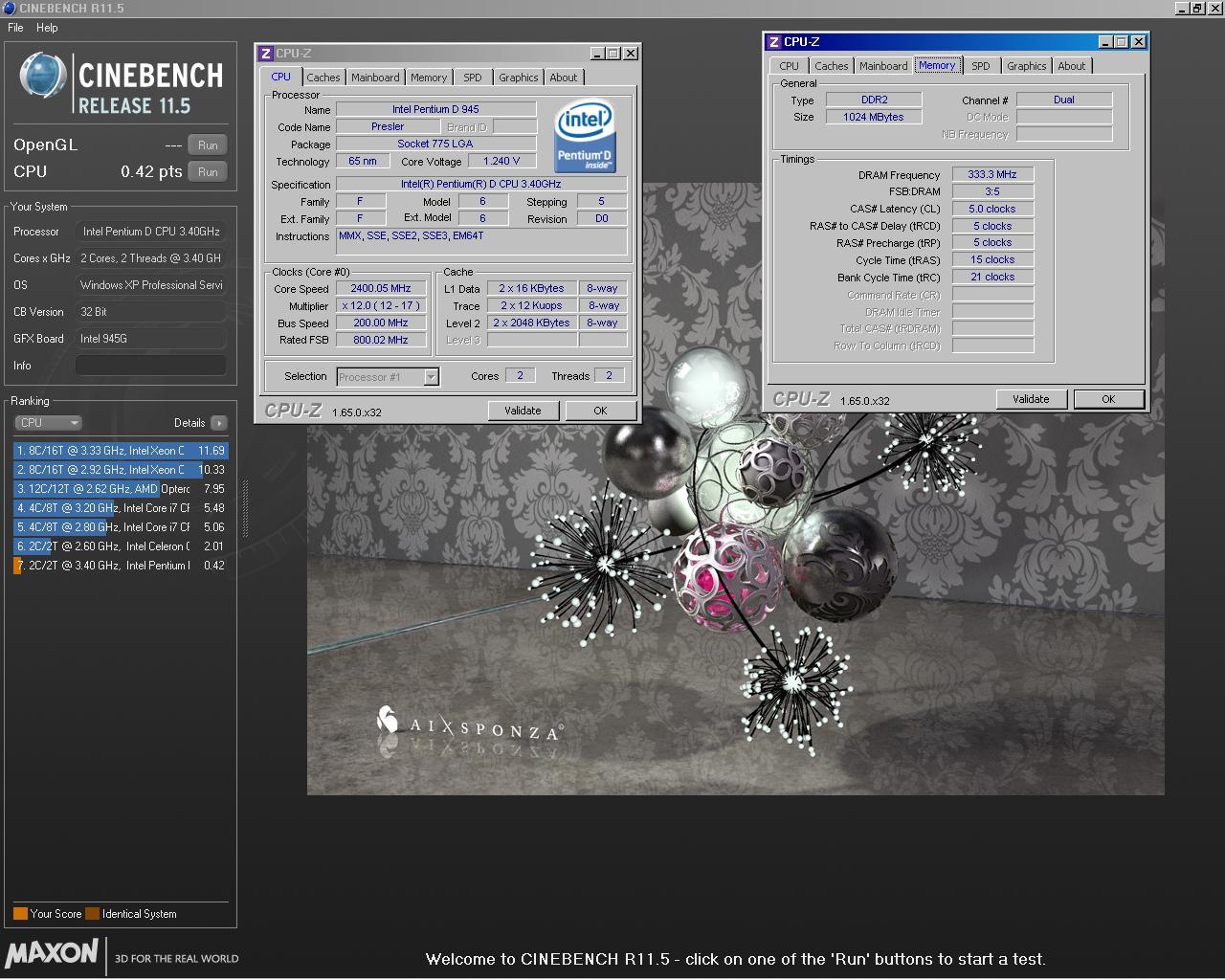This screenshot has width=1225, height=980.
Task: Click the Info input field
Action: point(151,366)
